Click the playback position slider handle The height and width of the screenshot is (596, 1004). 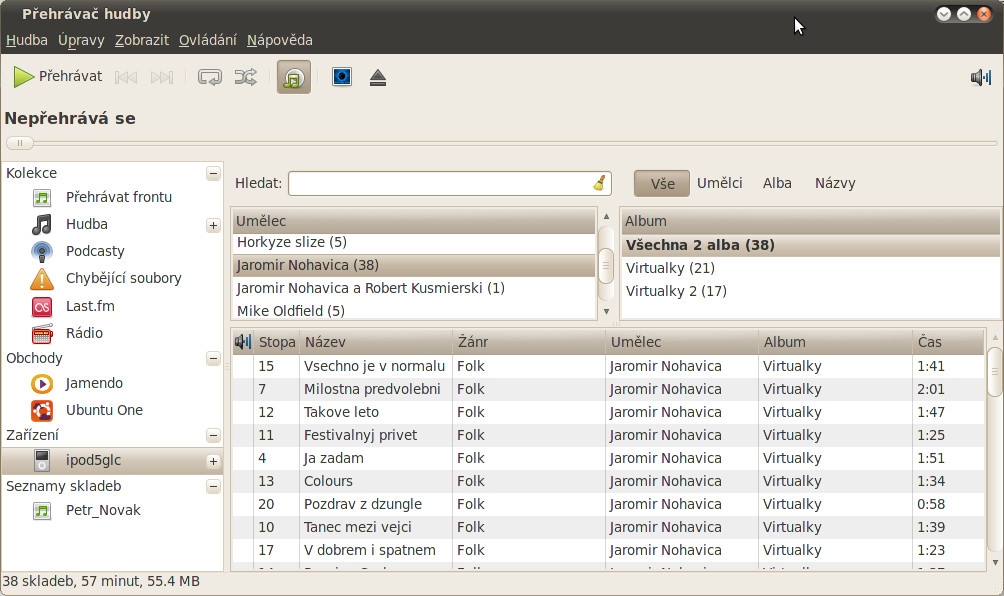click(20, 143)
